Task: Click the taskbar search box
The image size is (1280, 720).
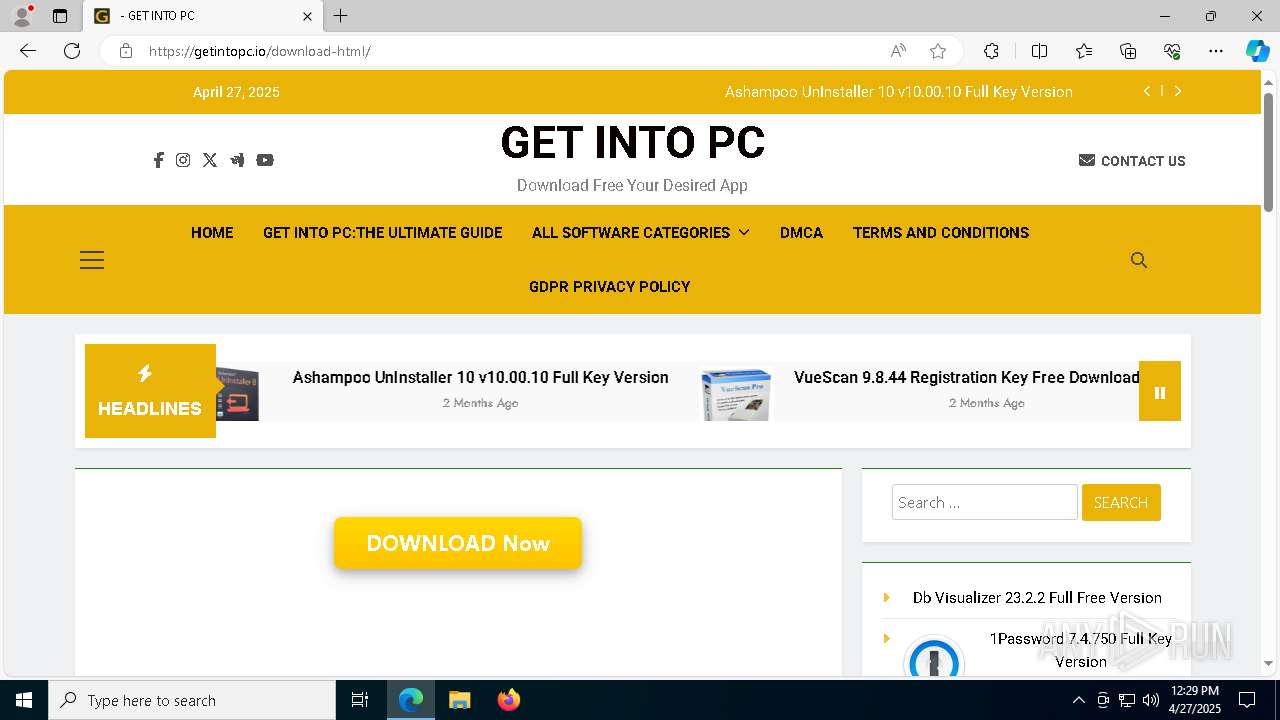Action: 192,700
